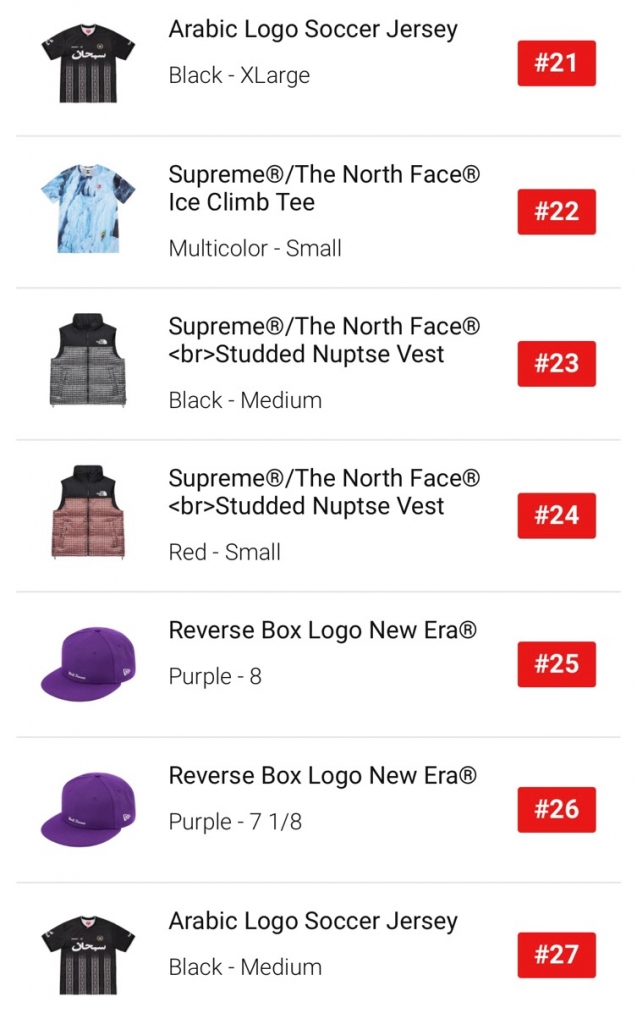Select the Studded Nuptse Vest title for Red - Small

tap(324, 492)
